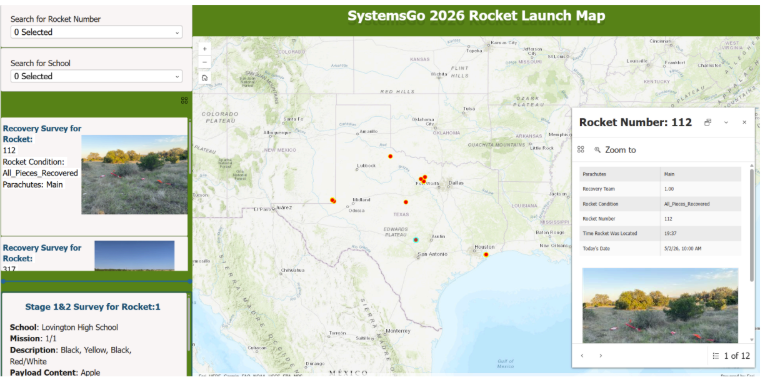The image size is (761, 380).
Task: Select the Recovery Survey card for rocket 112
Action: [x=94, y=177]
